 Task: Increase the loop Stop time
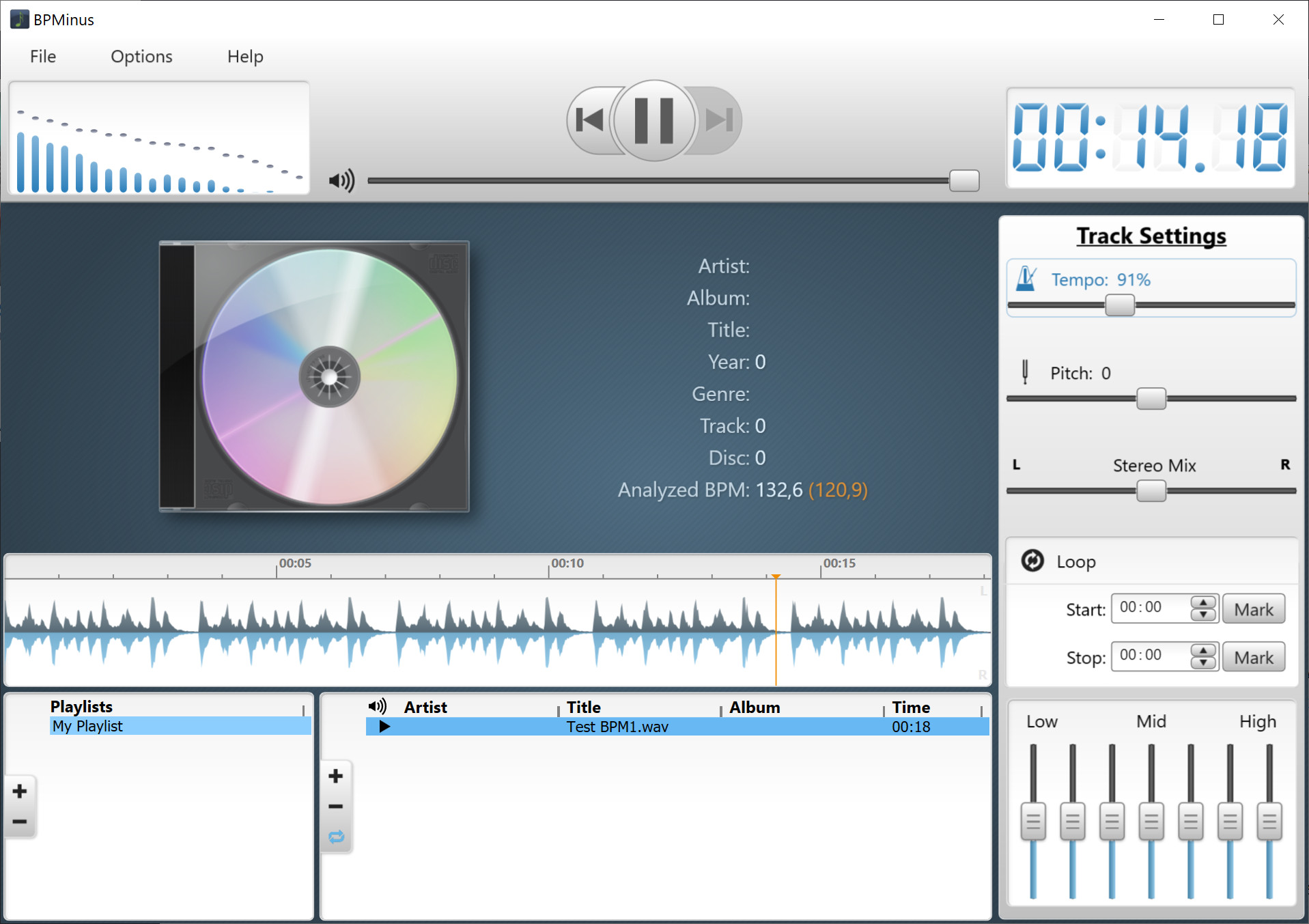1203,650
